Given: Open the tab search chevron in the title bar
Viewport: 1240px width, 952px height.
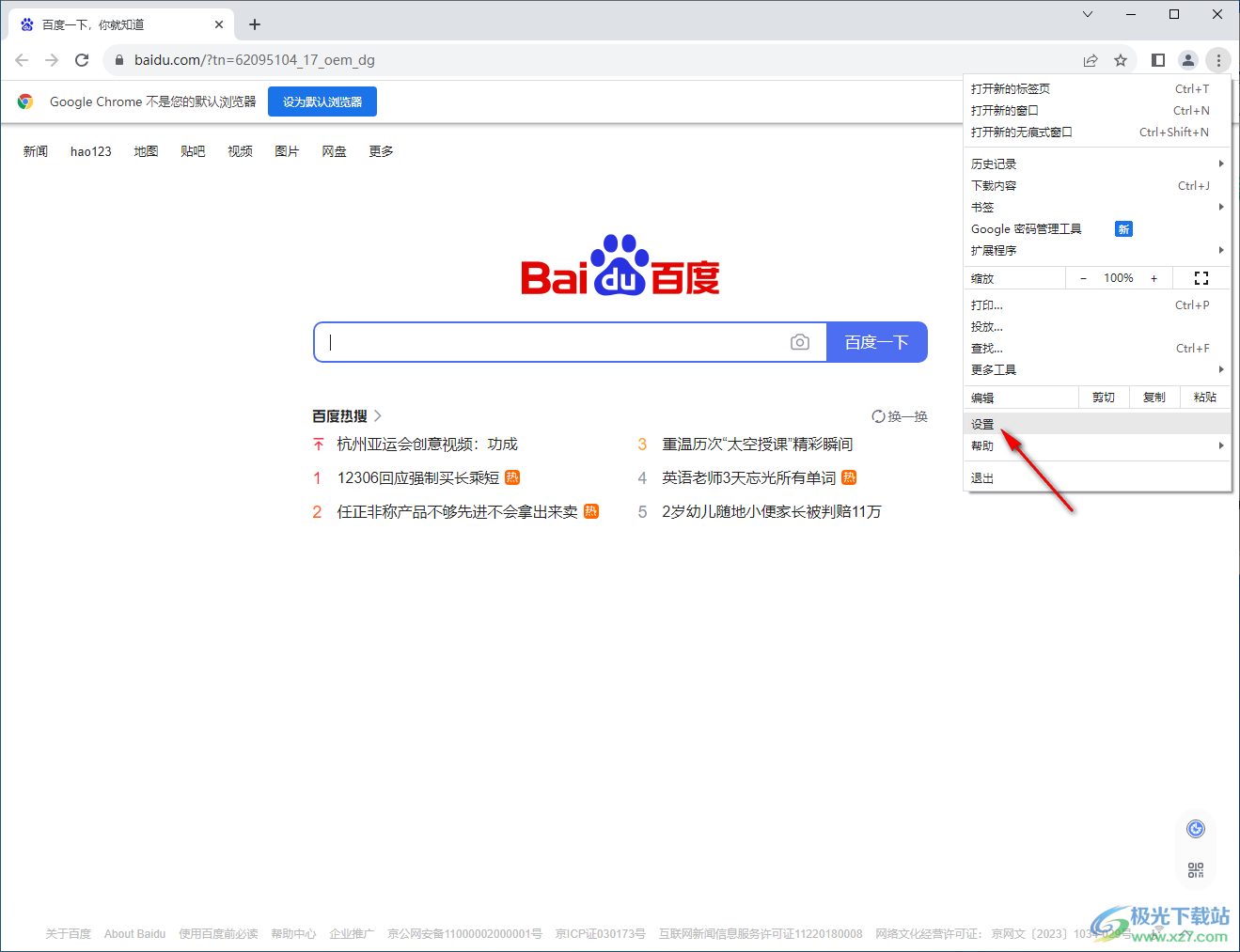Looking at the screenshot, I should tap(1088, 14).
